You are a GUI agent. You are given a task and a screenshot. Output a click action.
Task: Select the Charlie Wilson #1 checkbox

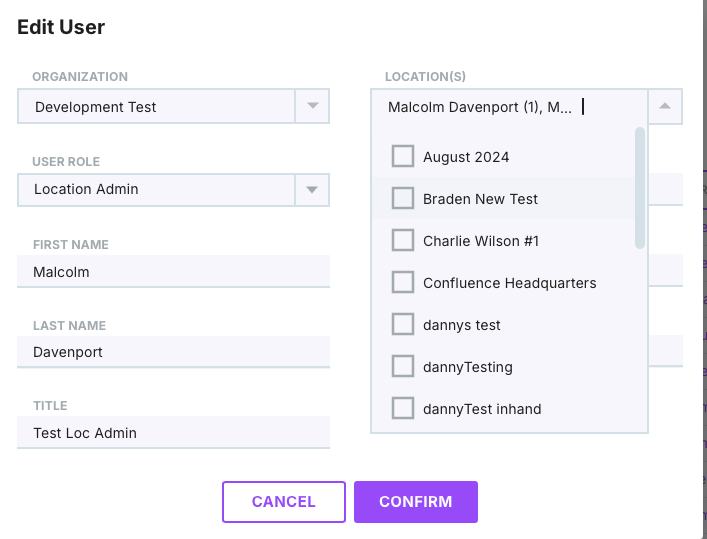[403, 241]
